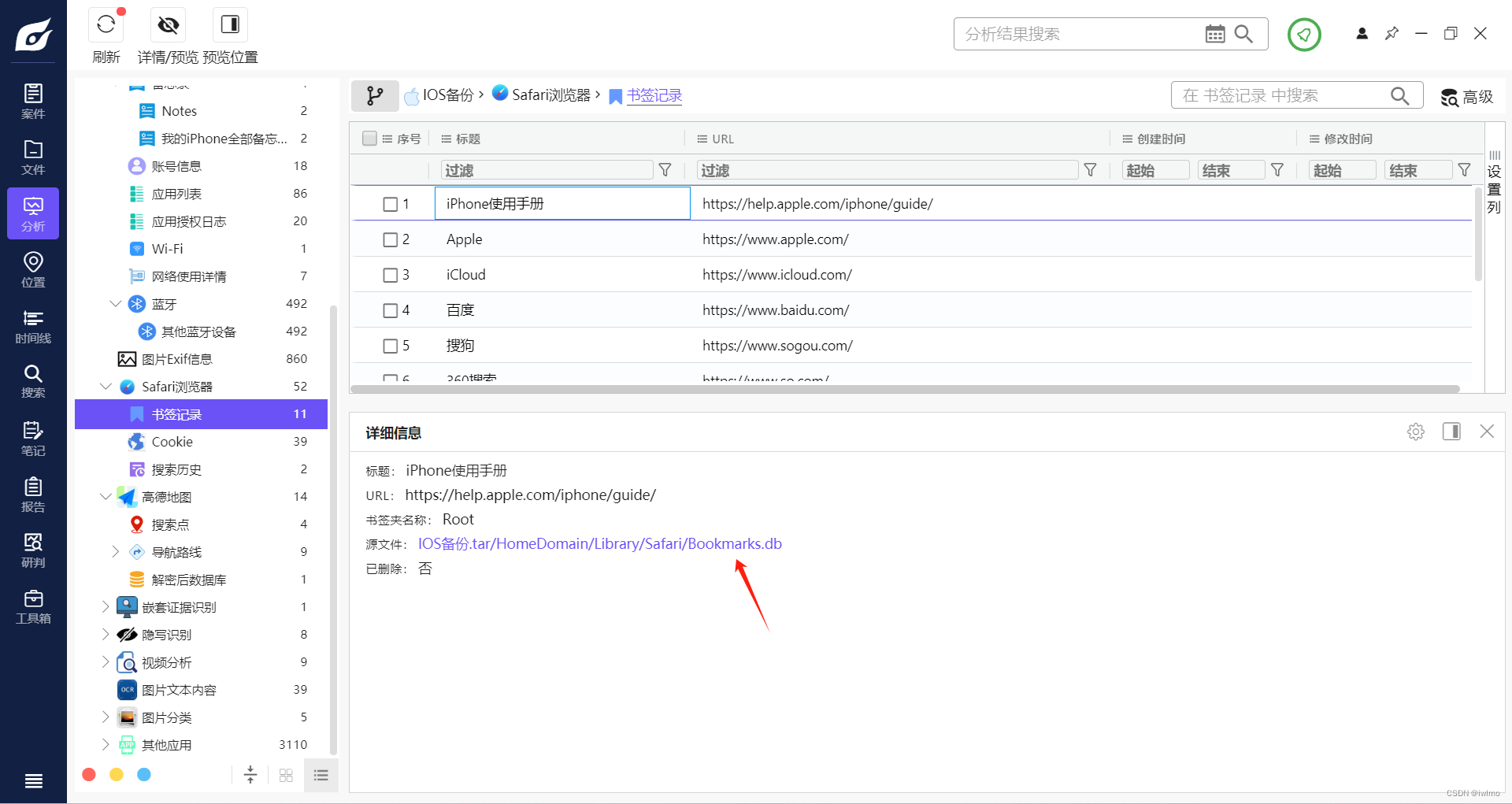Toggle the detail panel dock position icon
The image size is (1512, 804).
point(1451,432)
